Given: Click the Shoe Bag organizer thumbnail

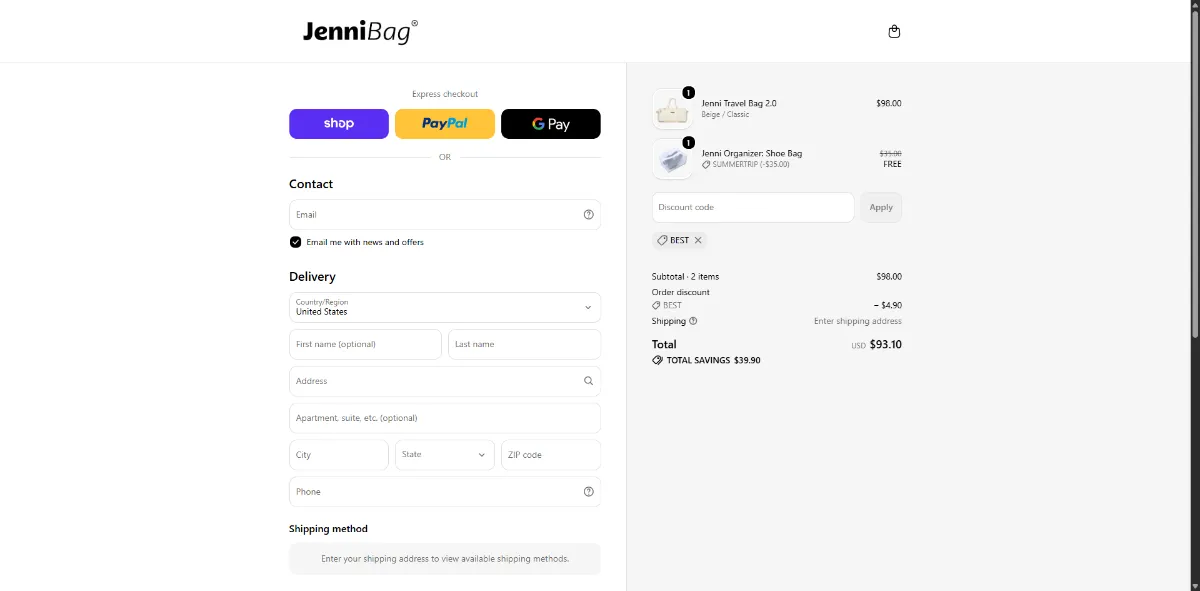Looking at the screenshot, I should click(671, 159).
